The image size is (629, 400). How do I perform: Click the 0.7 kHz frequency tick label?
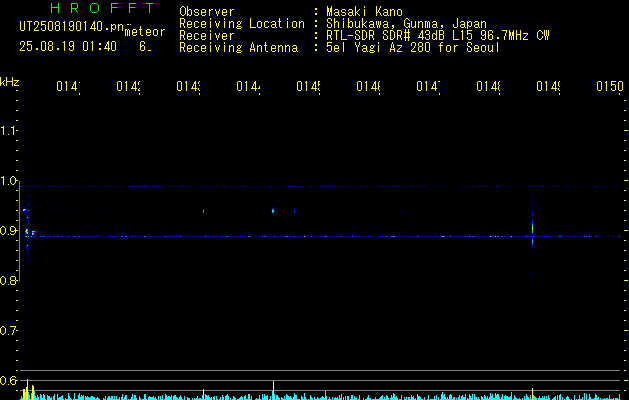[8, 331]
